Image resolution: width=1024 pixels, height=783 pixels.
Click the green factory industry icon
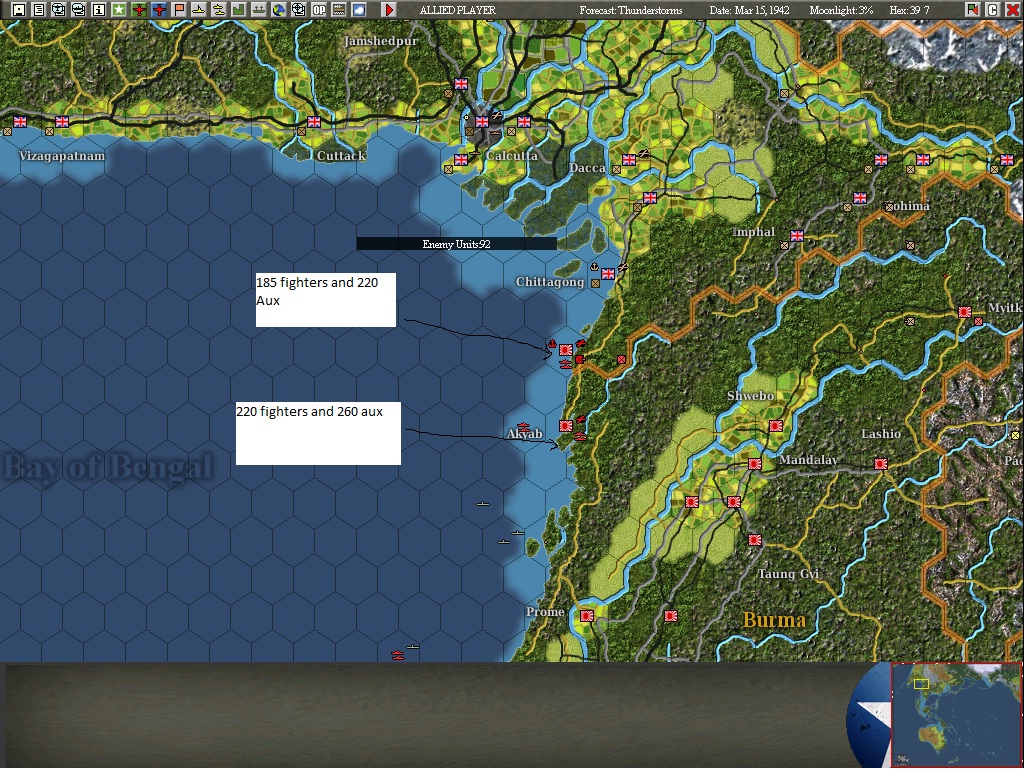(239, 9)
